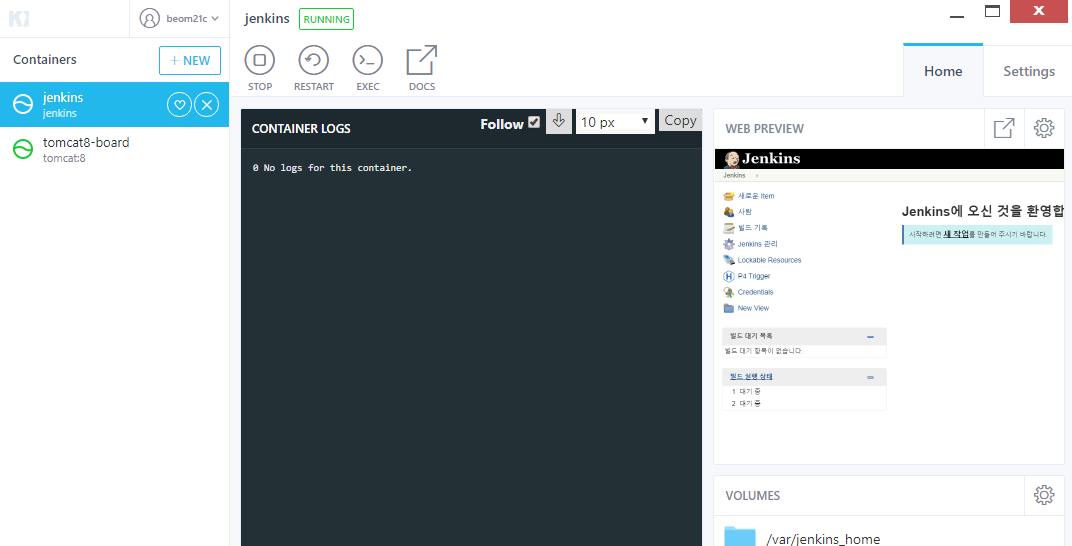Click the scroll-to-bottom arrow button
Image resolution: width=1072 pixels, height=546 pixels.
click(559, 121)
